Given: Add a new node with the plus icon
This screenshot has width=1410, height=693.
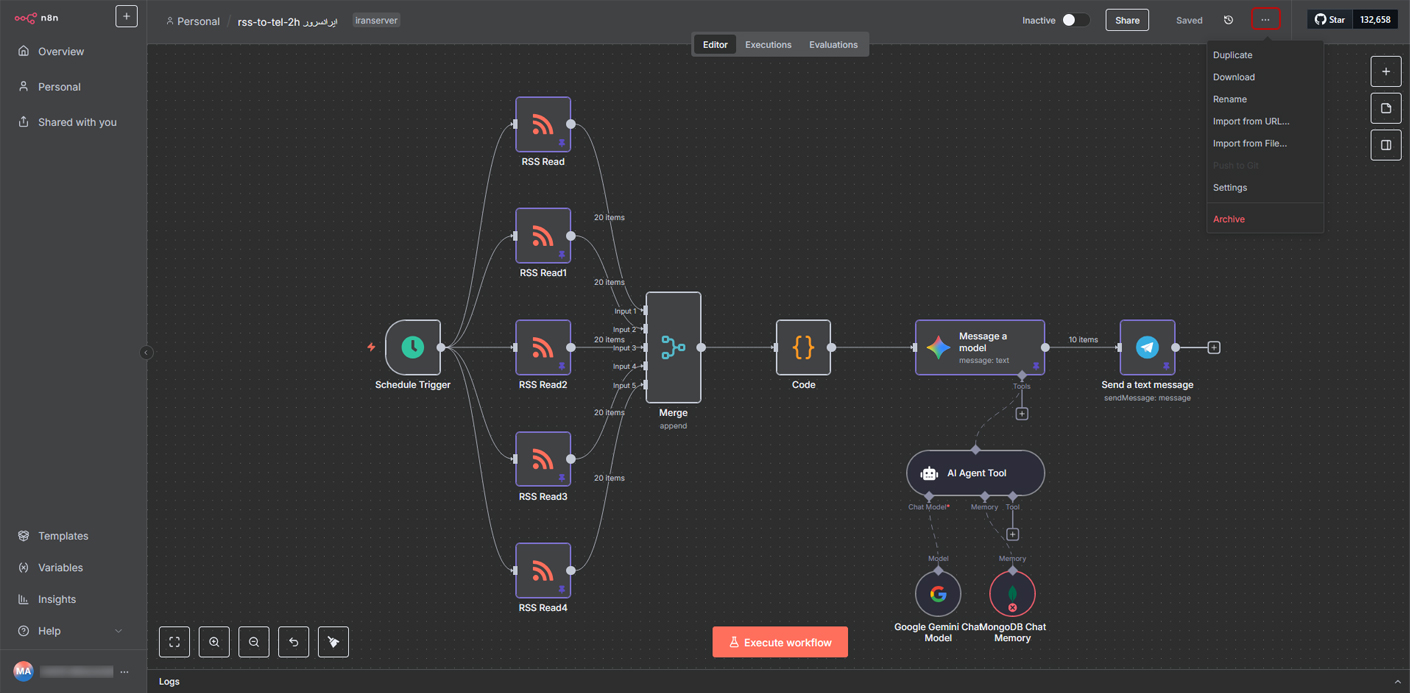Looking at the screenshot, I should pyautogui.click(x=1386, y=71).
